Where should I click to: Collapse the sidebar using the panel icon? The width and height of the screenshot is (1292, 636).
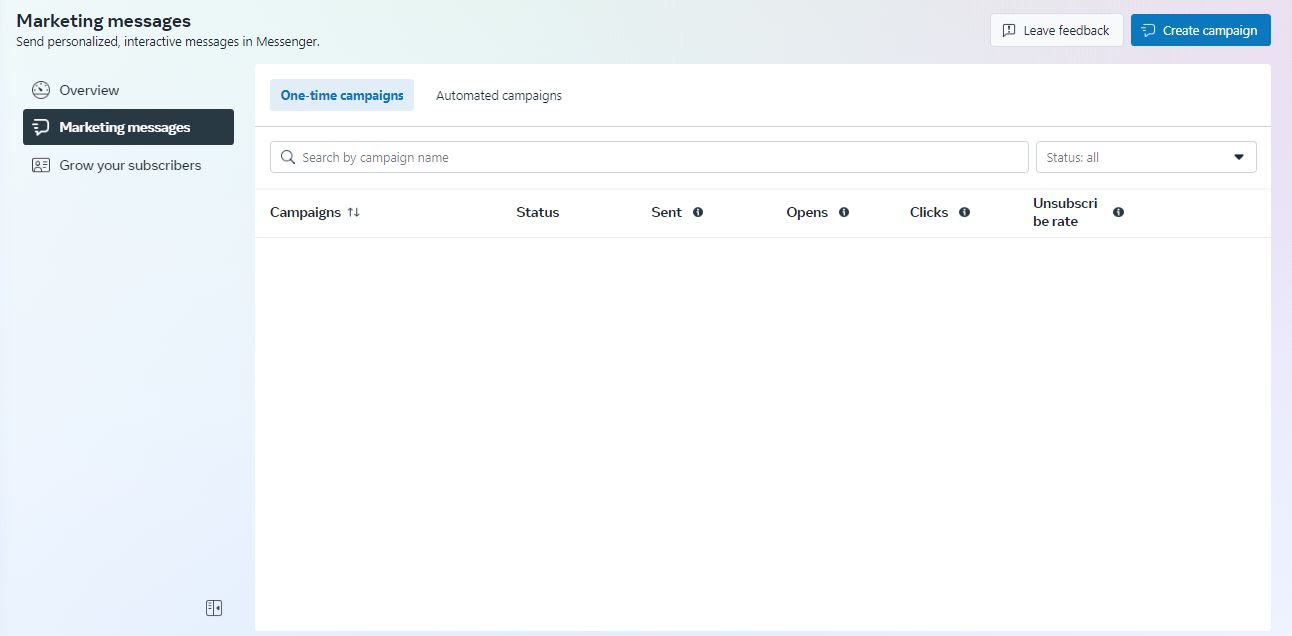pyautogui.click(x=214, y=608)
